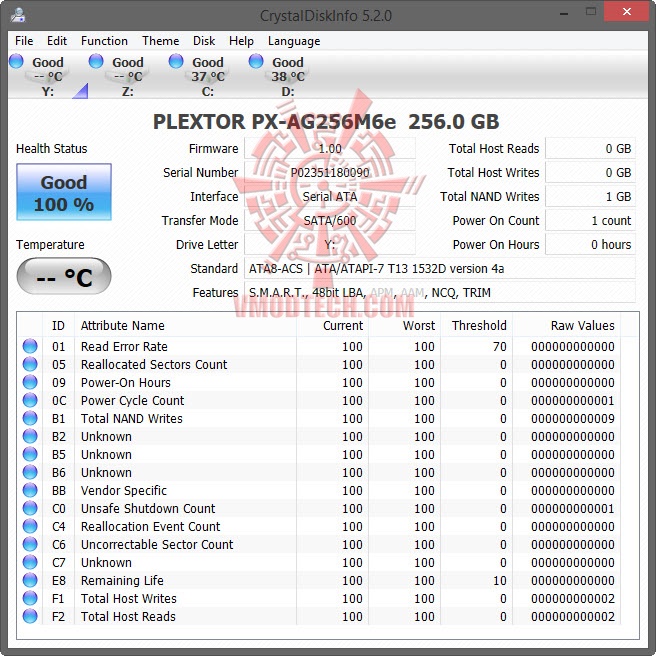Screen dimensions: 656x656
Task: Click status orb for B5 Unknown row
Action: [30, 454]
